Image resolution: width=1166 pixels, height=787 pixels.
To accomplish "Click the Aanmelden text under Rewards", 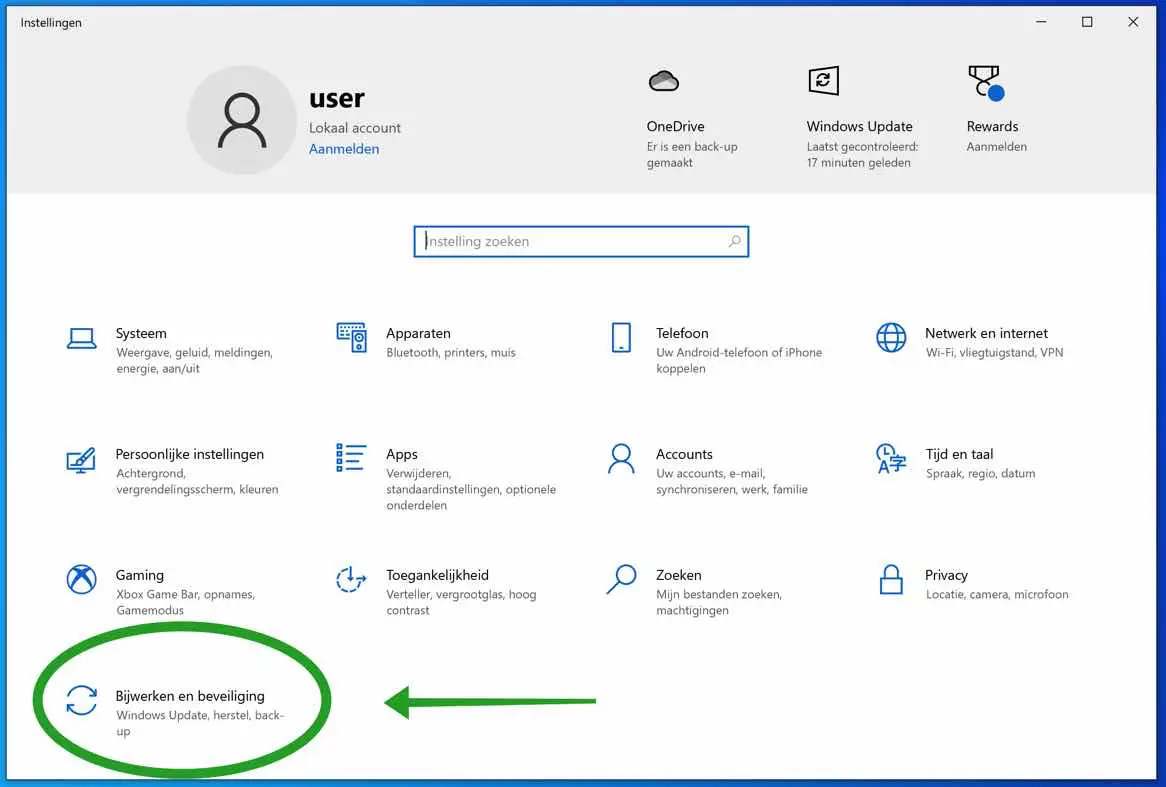I will coord(996,147).
